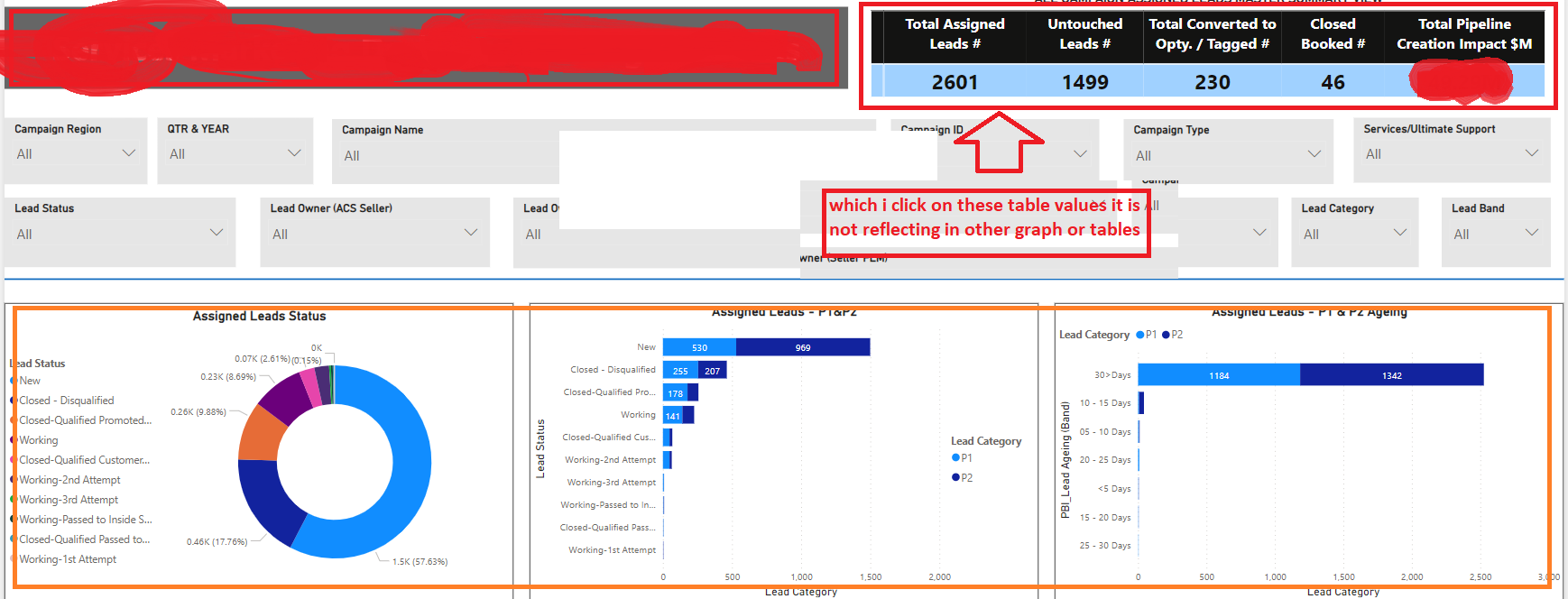Select the 30>Days P2 bar labeled 1342
The image size is (1568, 599).
pyautogui.click(x=1392, y=375)
